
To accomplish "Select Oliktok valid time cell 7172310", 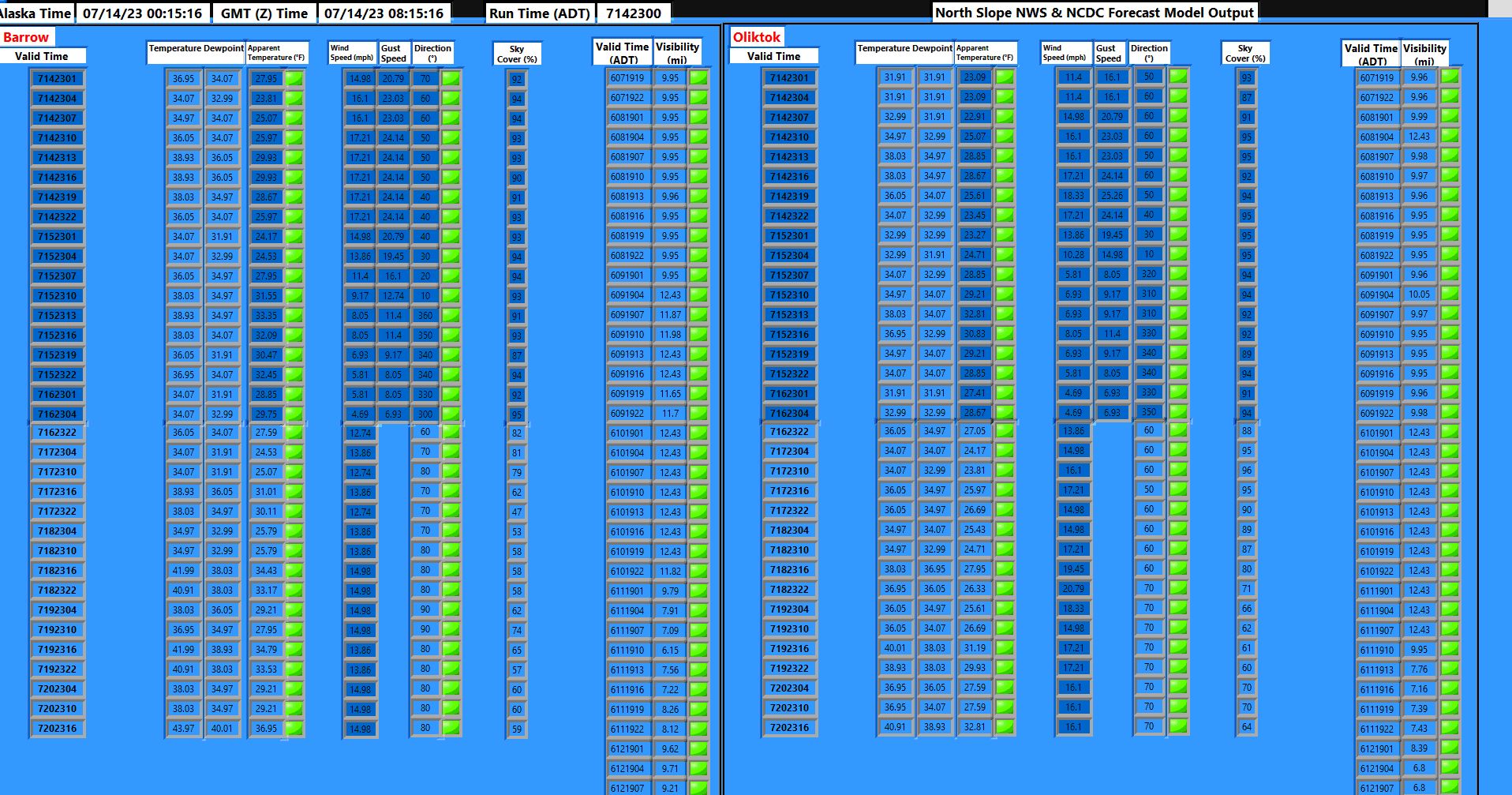I will coord(790,471).
